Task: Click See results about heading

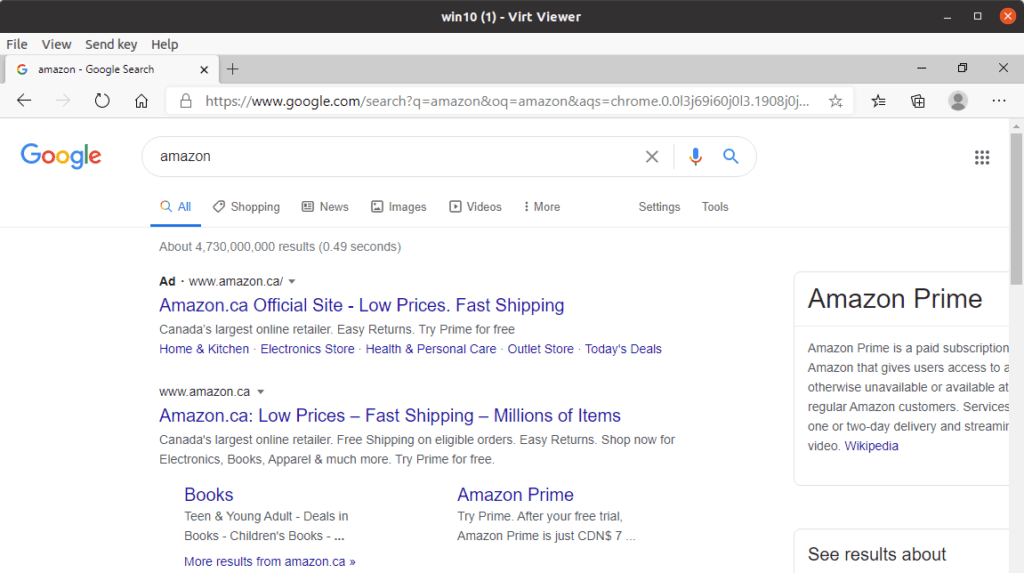Action: 876,554
